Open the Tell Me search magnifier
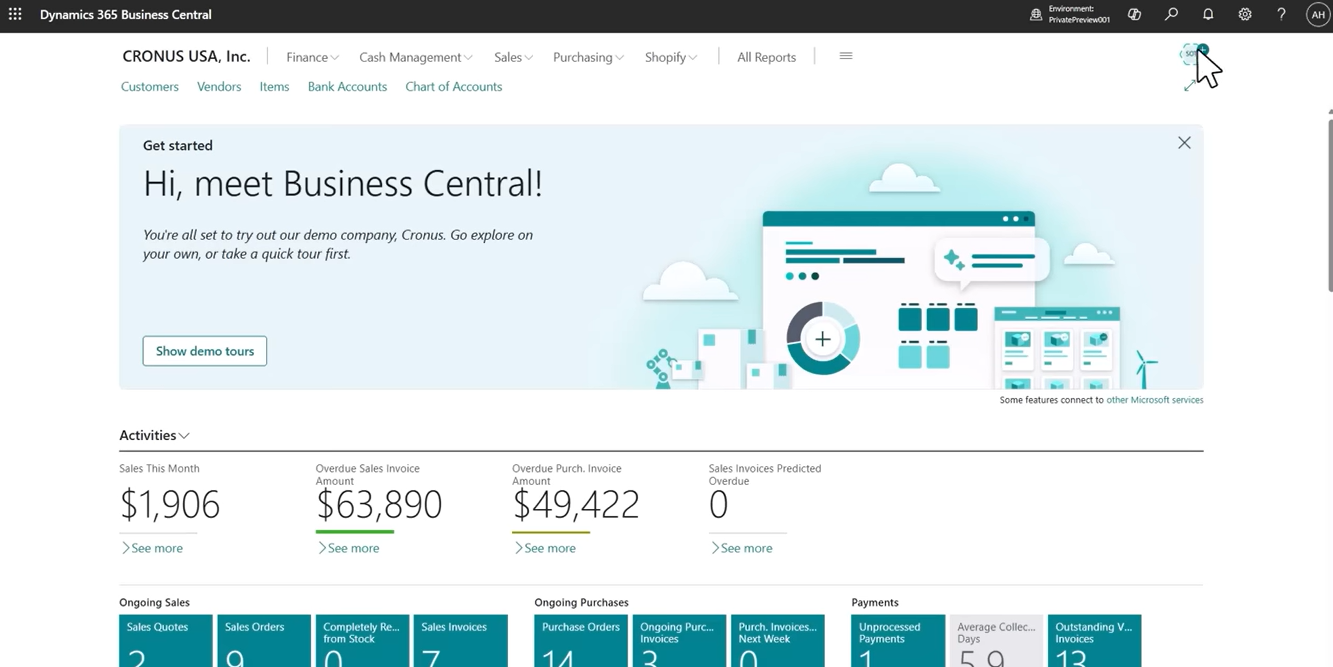 tap(1171, 14)
